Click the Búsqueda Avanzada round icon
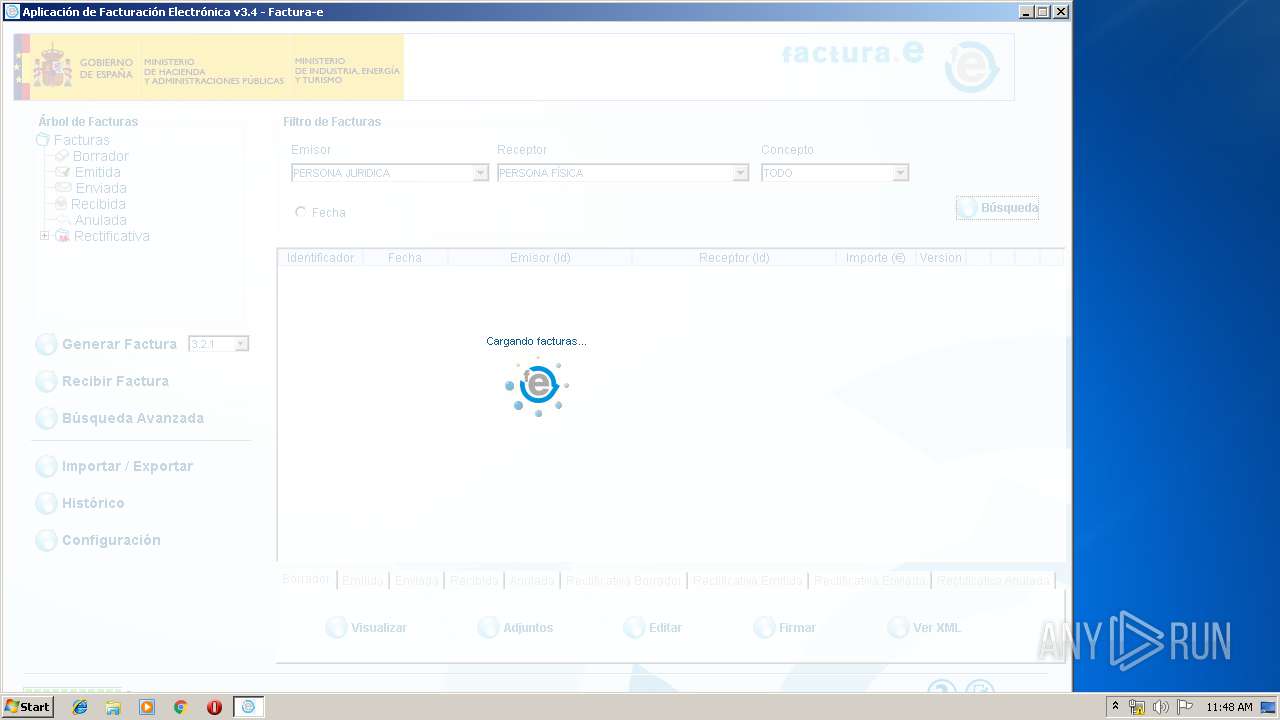 (x=46, y=419)
